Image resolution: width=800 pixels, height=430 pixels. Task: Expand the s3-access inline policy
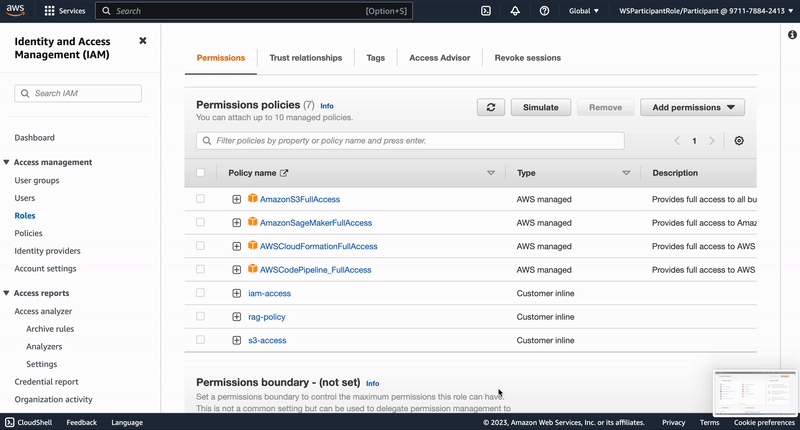coord(237,340)
